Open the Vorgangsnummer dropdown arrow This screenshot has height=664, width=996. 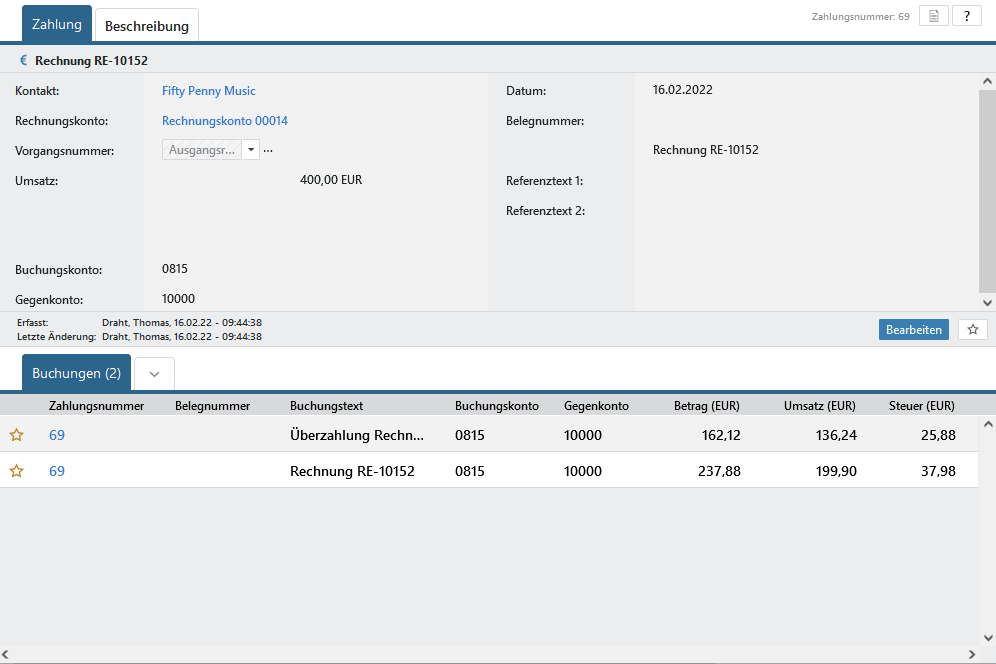(x=251, y=150)
